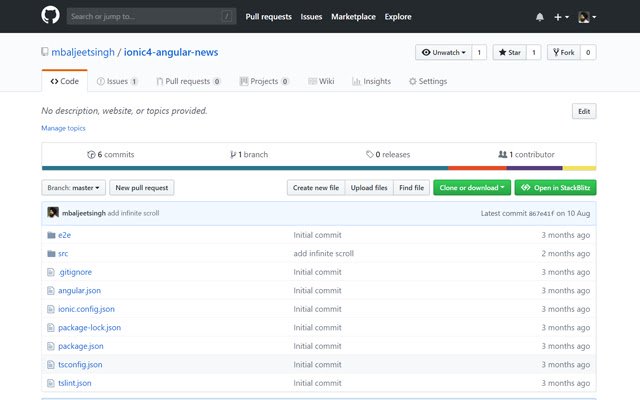Switch to the repository Issues tab
Image resolution: width=640 pixels, height=400 pixels.
click(117, 81)
